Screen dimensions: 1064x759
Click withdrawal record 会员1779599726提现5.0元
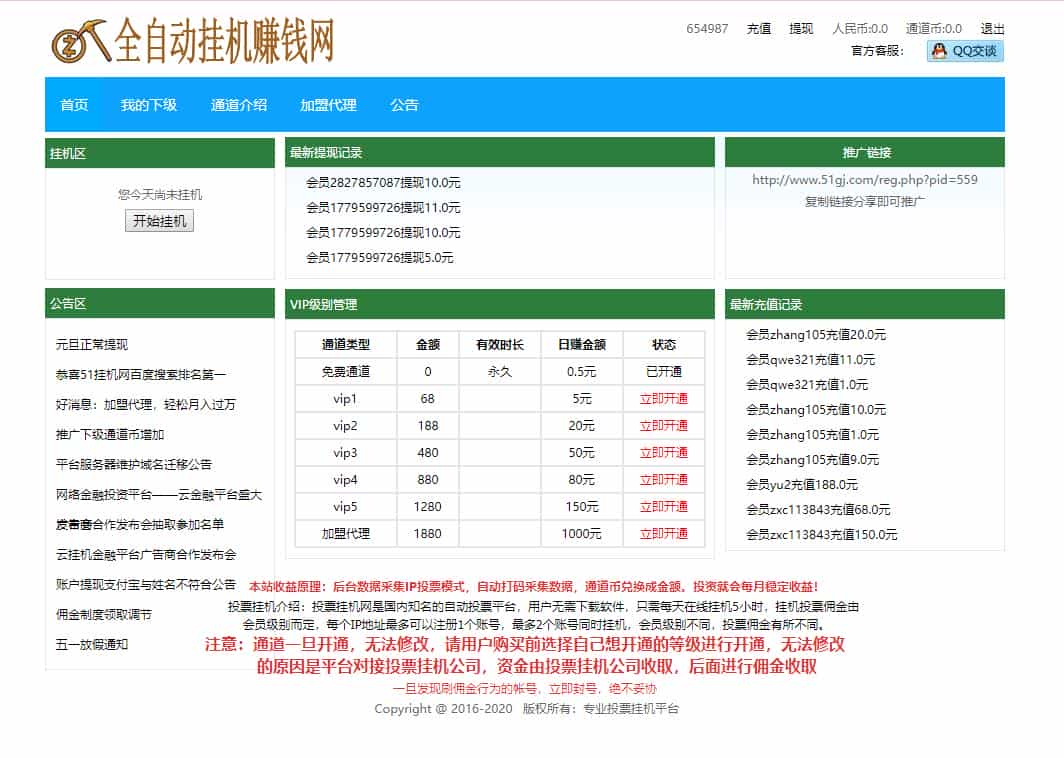coord(380,258)
